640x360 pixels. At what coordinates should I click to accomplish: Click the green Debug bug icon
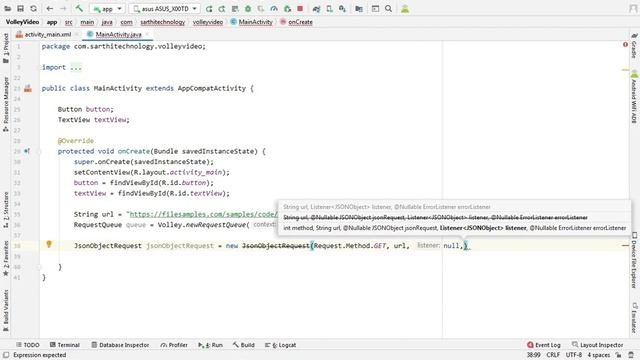(x=248, y=9)
